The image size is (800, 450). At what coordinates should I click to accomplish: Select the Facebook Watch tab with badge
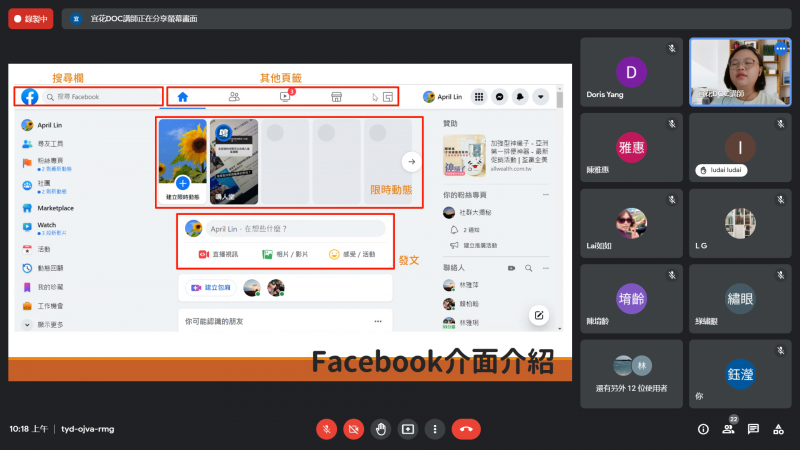click(285, 96)
